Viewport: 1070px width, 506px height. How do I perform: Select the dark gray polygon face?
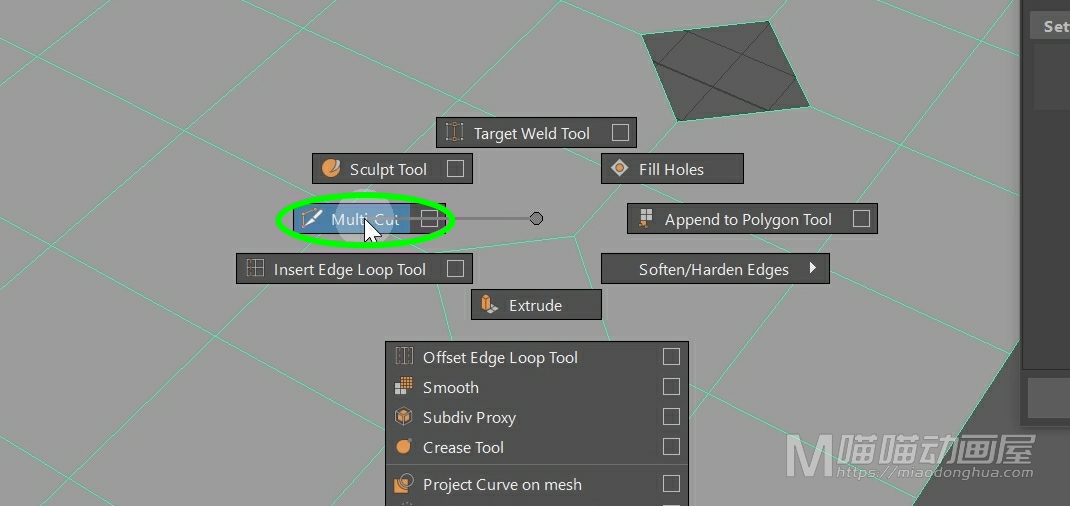coord(725,70)
